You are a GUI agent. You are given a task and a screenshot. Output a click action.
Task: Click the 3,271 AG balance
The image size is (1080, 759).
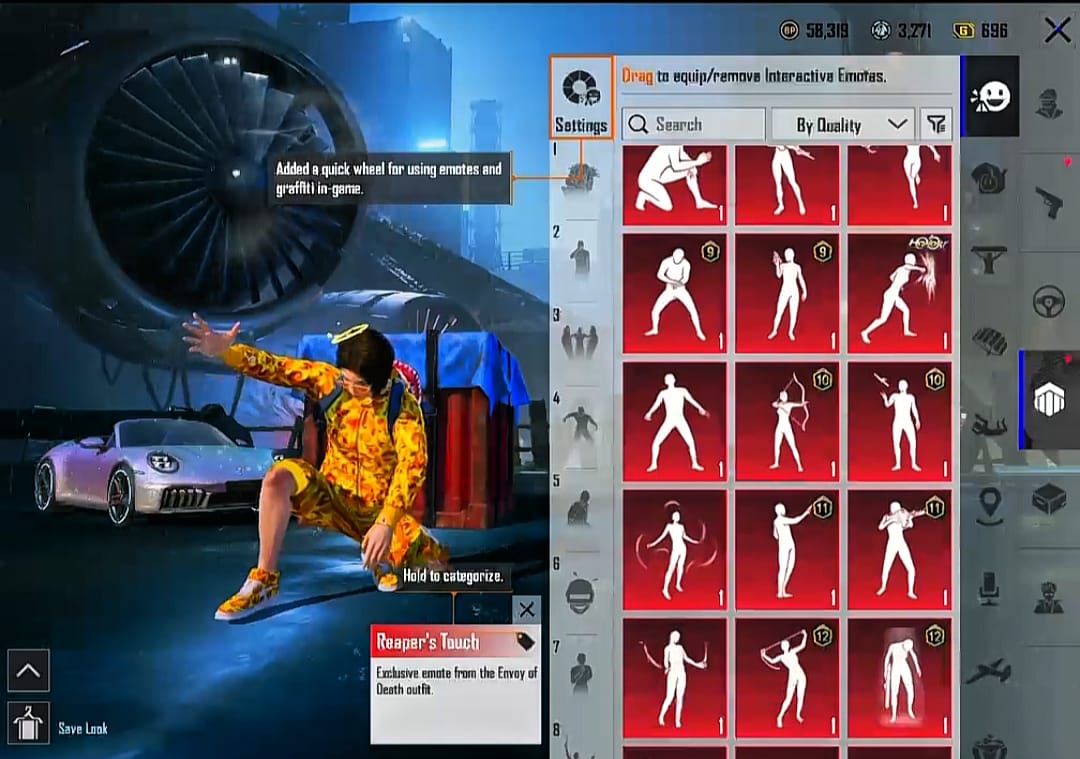[x=914, y=30]
